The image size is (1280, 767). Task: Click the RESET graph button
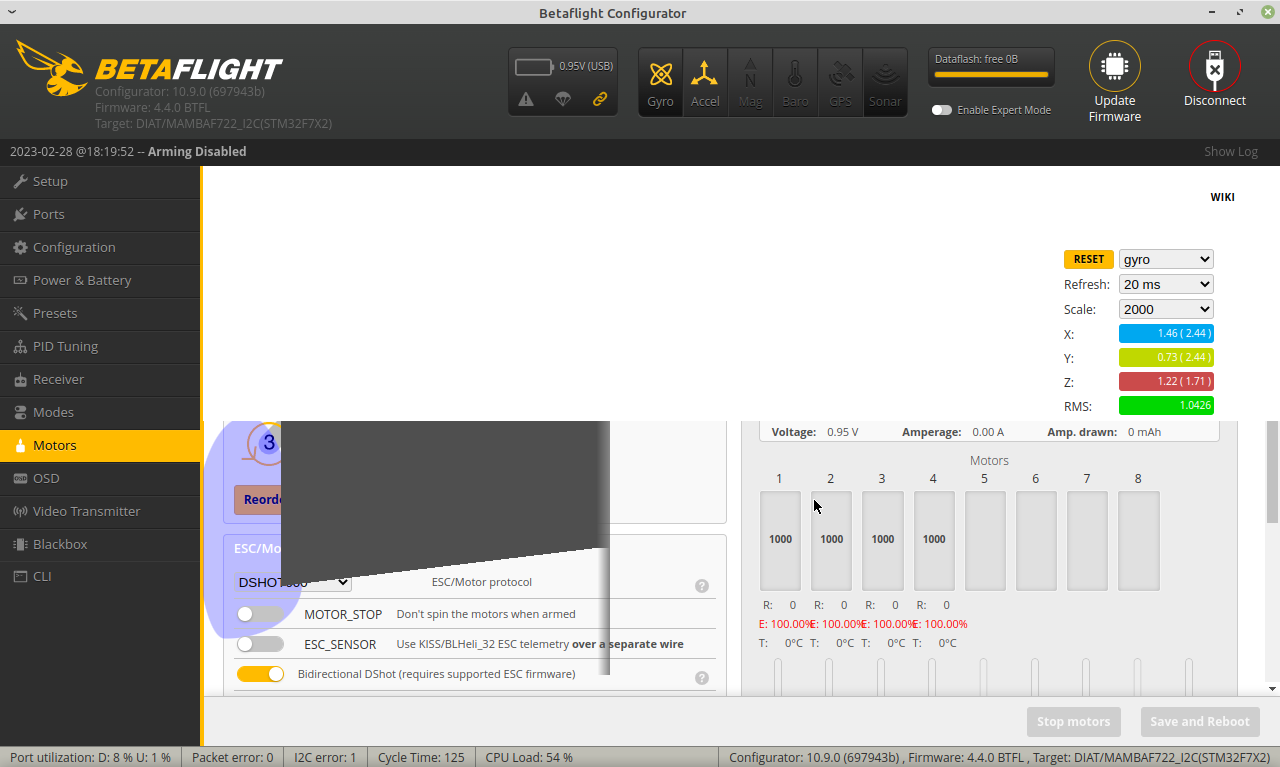coord(1088,259)
